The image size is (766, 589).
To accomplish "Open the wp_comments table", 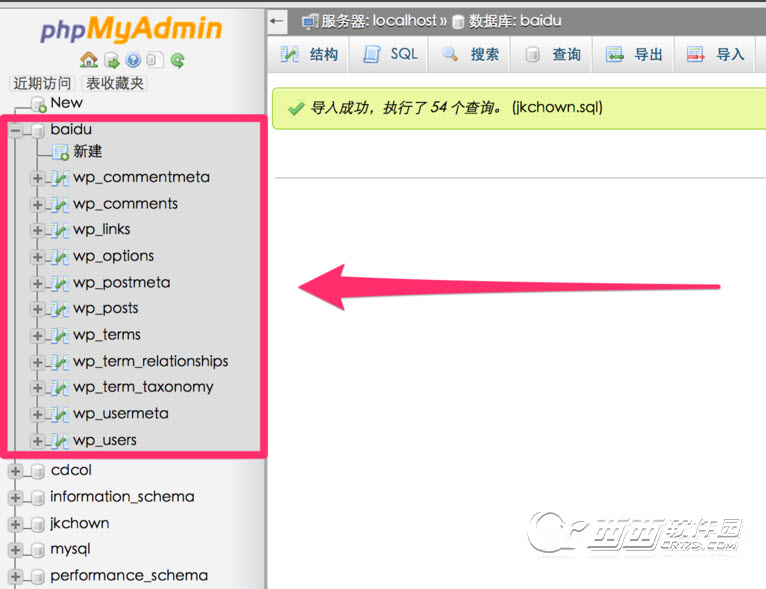I will [x=126, y=204].
